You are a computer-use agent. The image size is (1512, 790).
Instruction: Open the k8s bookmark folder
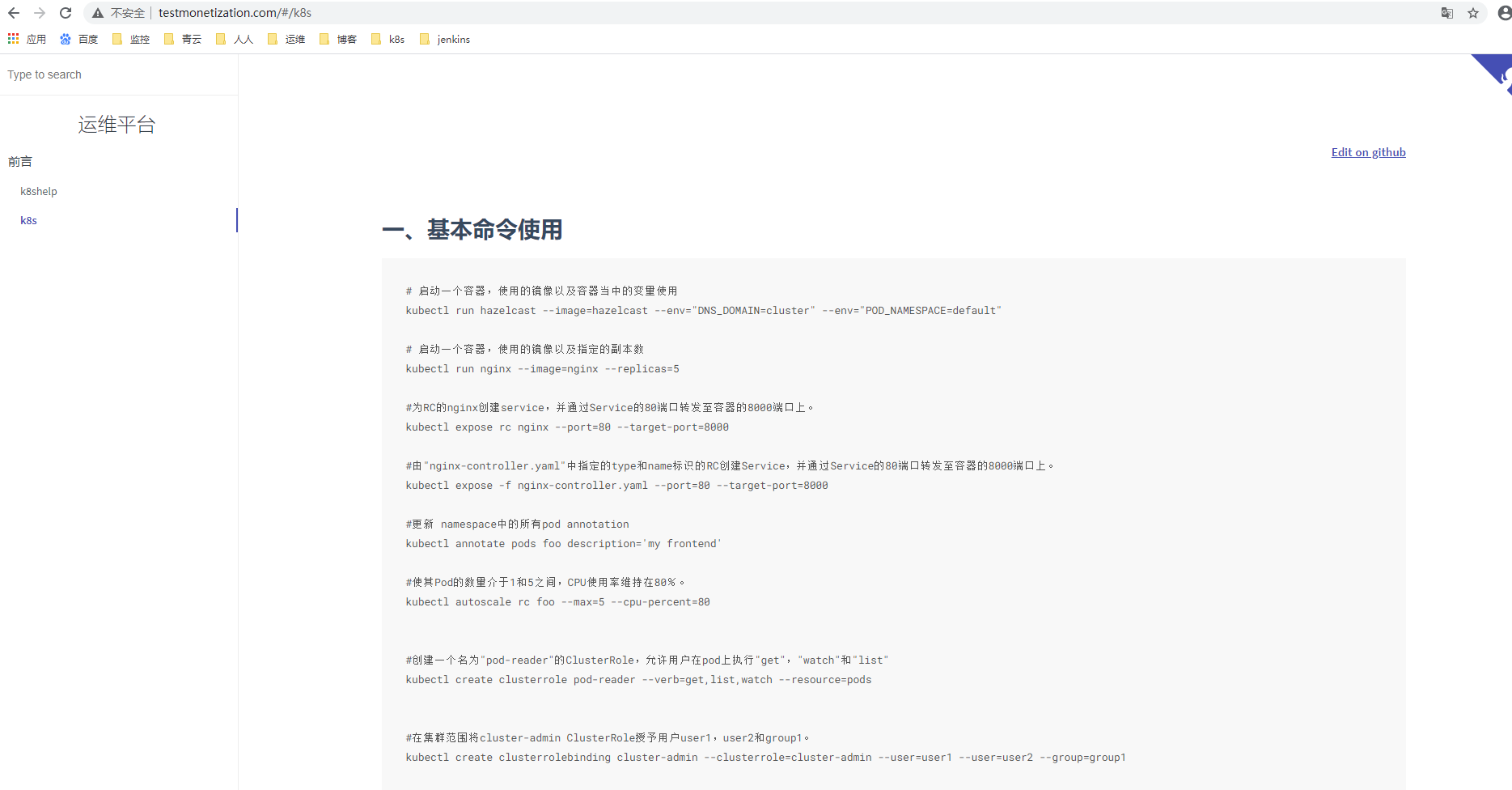pos(388,39)
